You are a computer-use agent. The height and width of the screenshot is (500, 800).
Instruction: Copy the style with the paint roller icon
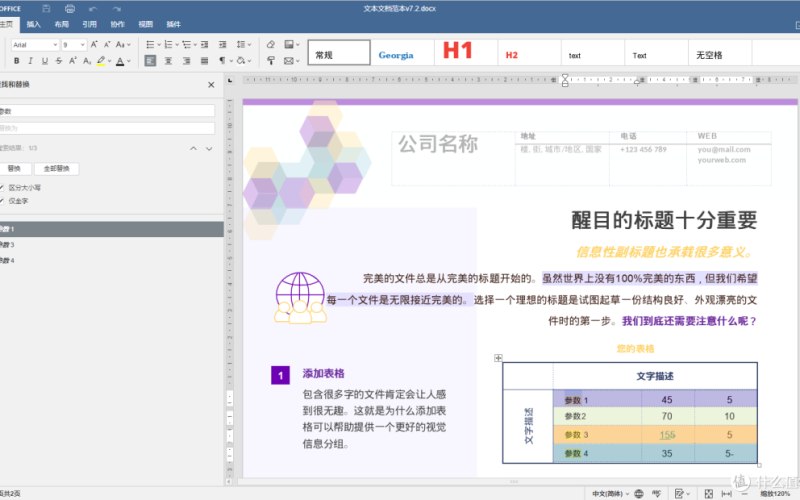click(x=271, y=61)
